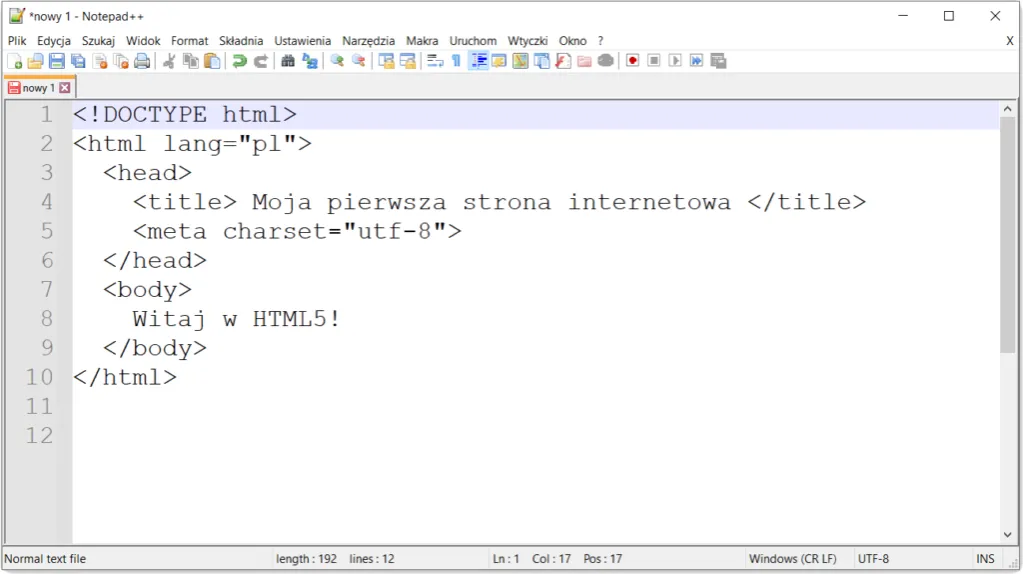The height and width of the screenshot is (574, 1023).
Task: Click the Print icon in the toolbar
Action: [142, 61]
